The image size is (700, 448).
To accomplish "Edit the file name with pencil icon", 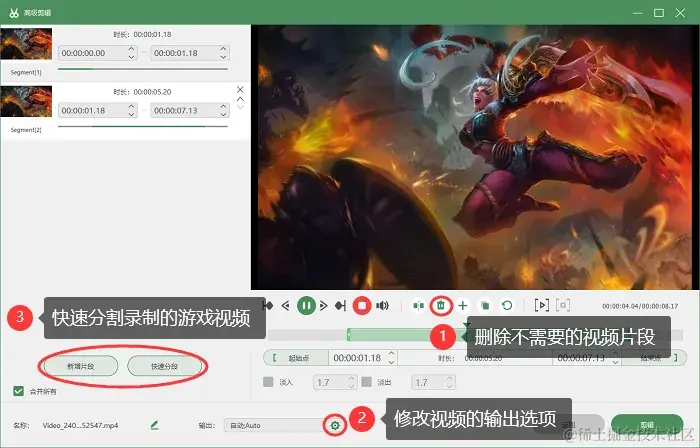I will coord(154,425).
